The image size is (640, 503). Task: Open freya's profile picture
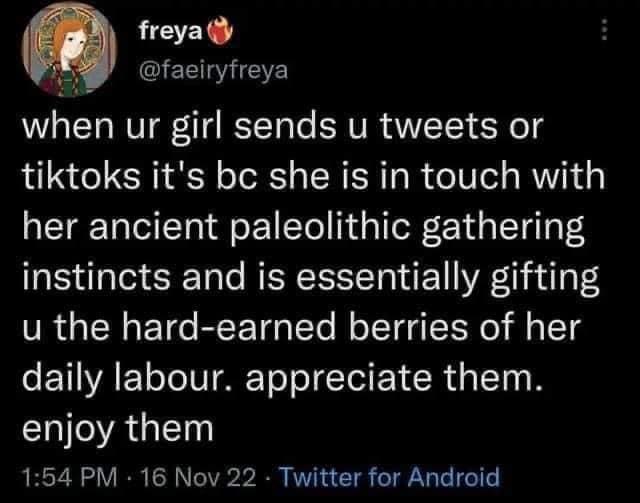pos(67,53)
